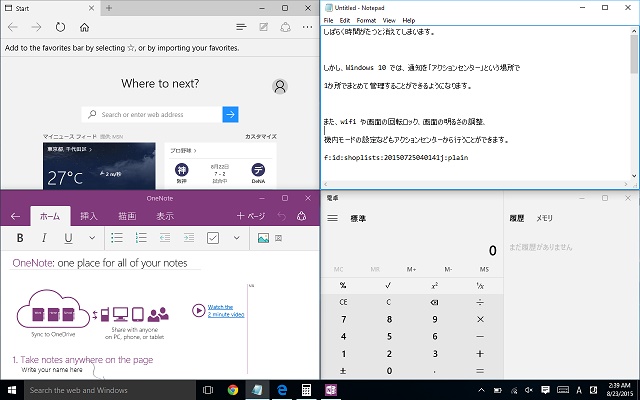Click OneNote camera icon beside picture
Image resolution: width=640 pixels, height=400 pixels.
pos(278,238)
